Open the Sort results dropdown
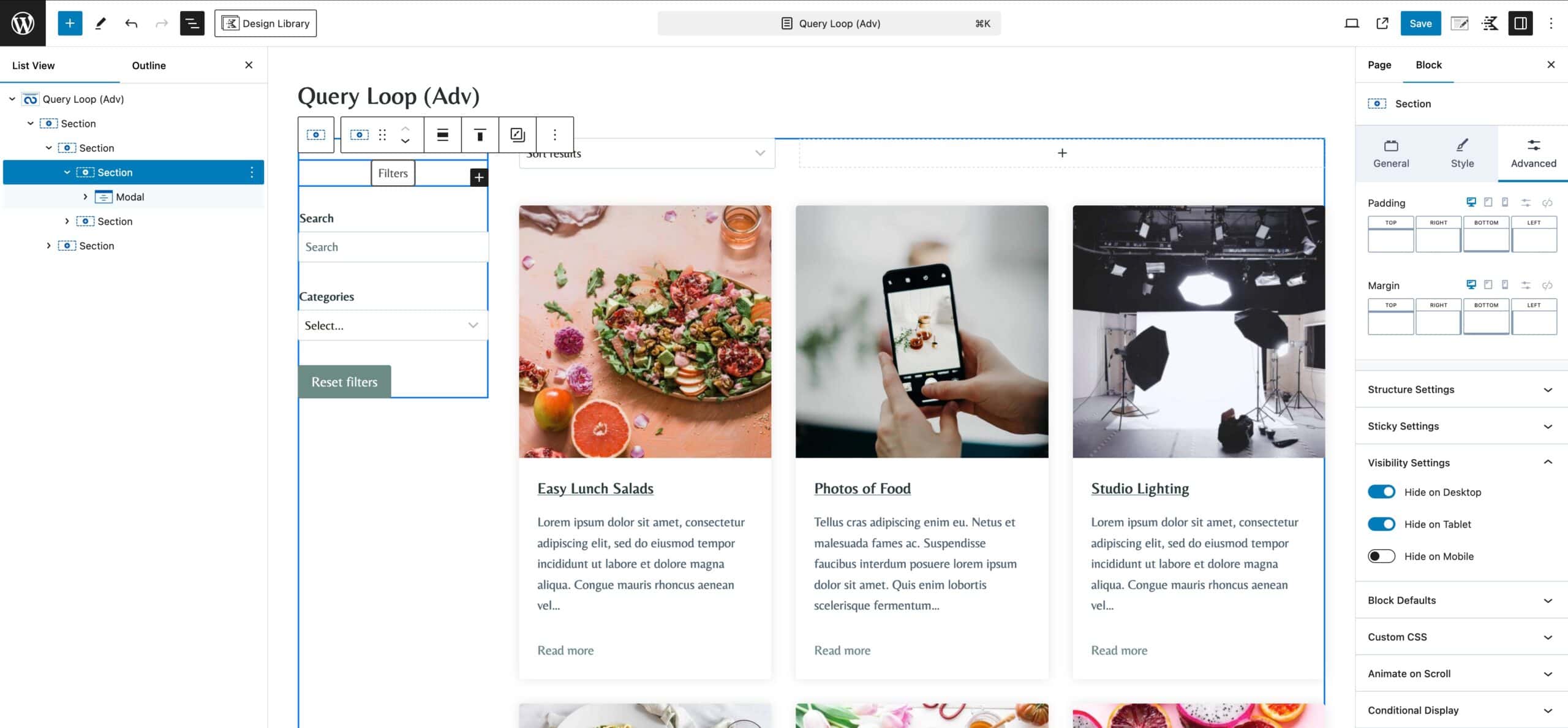 tap(644, 153)
